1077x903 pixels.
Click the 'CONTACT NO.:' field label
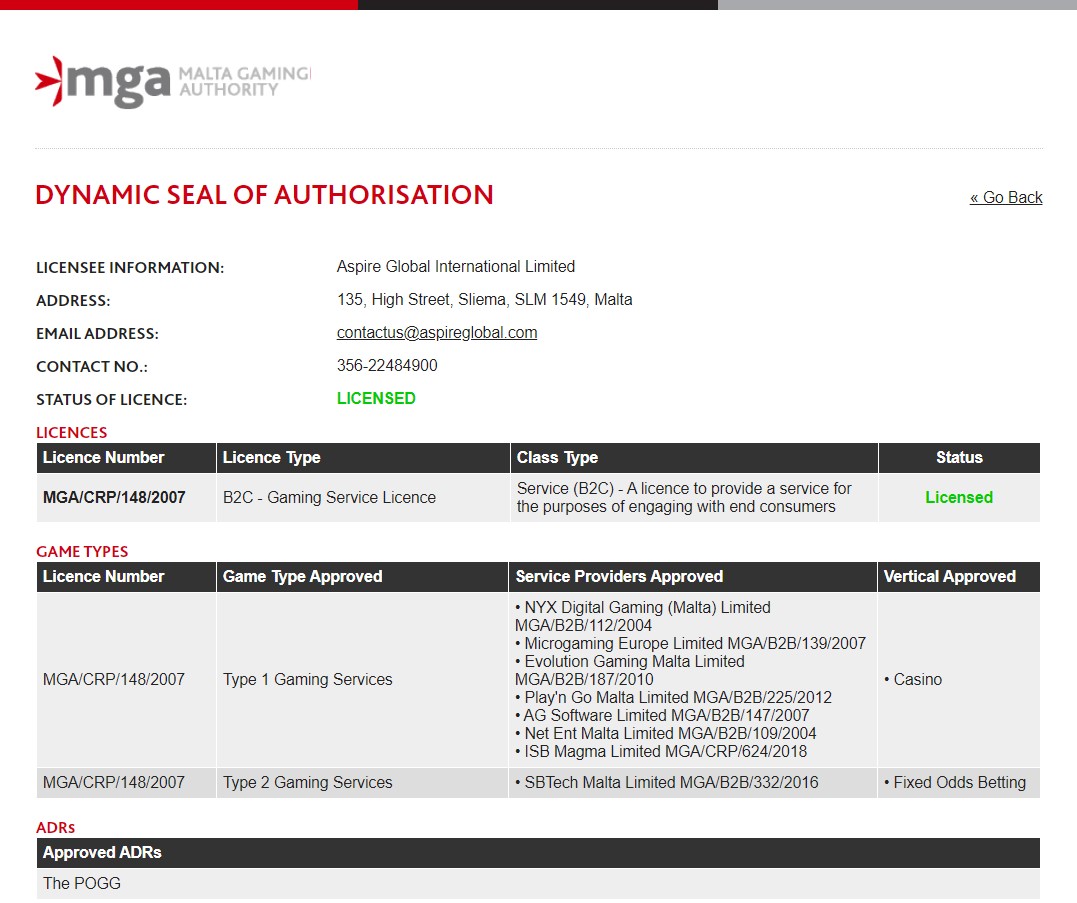click(x=91, y=367)
